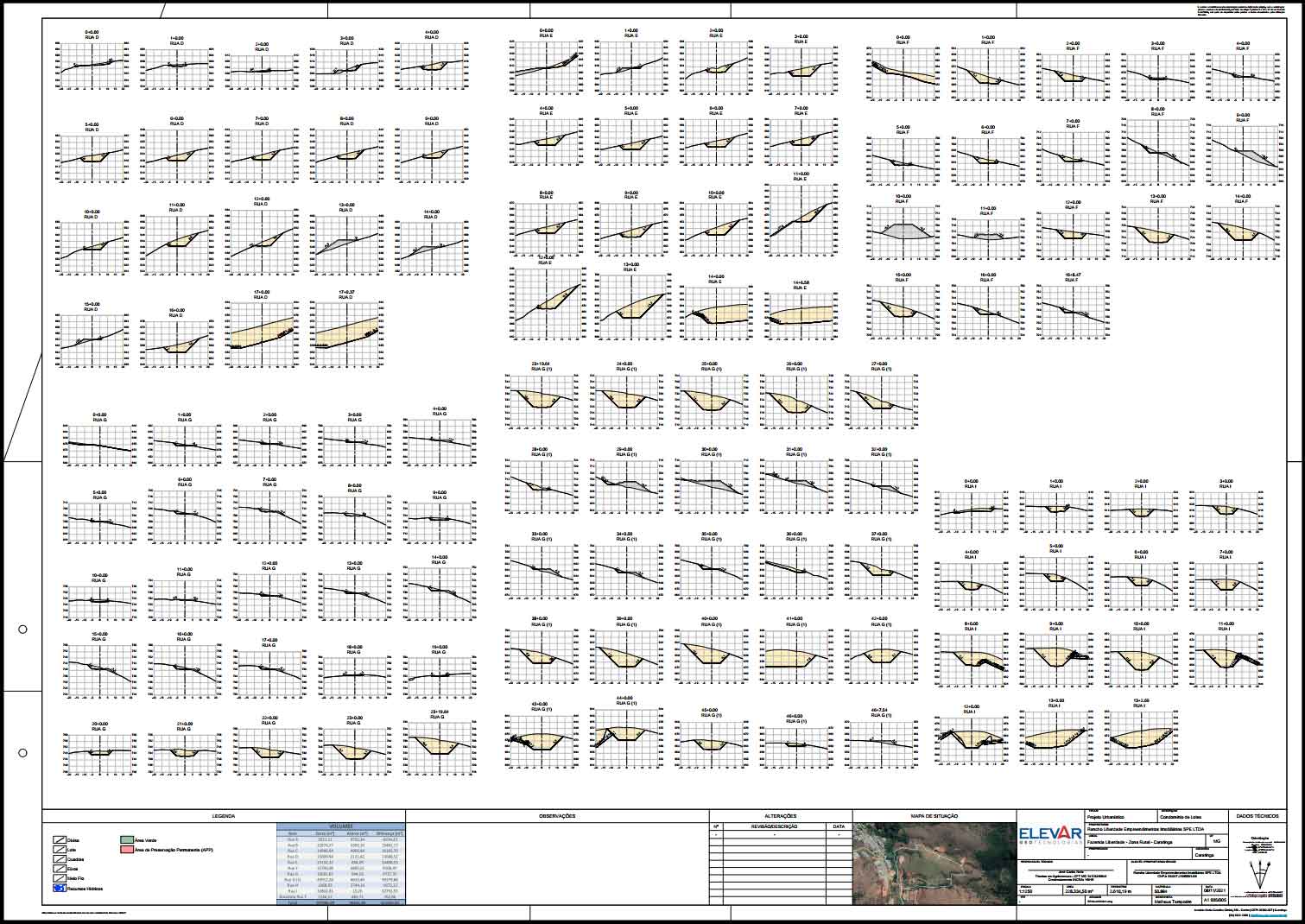
Task: Click the Dados Técnicos heading
Action: click(x=1257, y=816)
